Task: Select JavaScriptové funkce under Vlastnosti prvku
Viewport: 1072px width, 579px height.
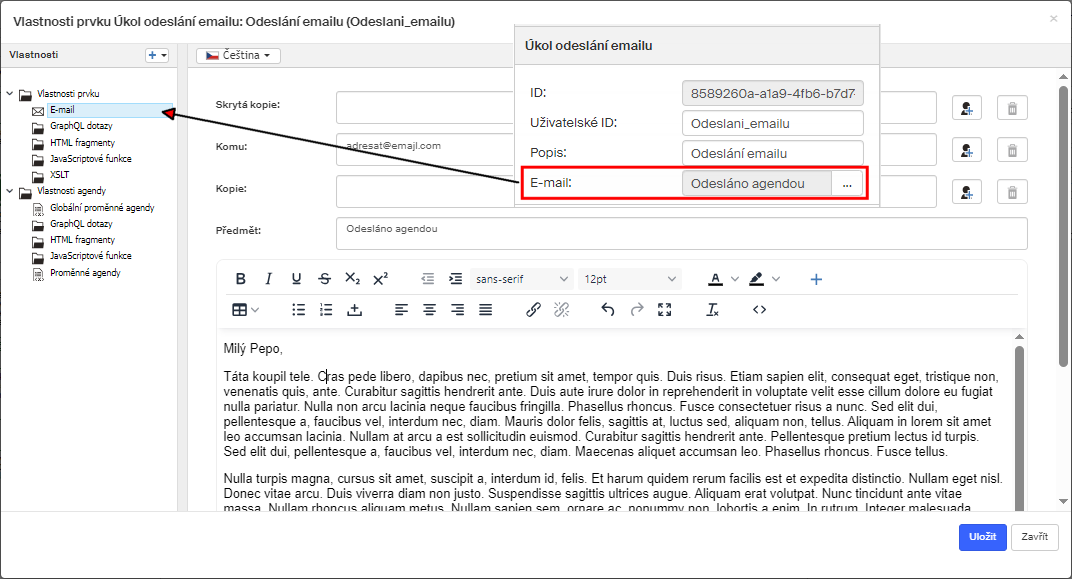Action: [90, 159]
